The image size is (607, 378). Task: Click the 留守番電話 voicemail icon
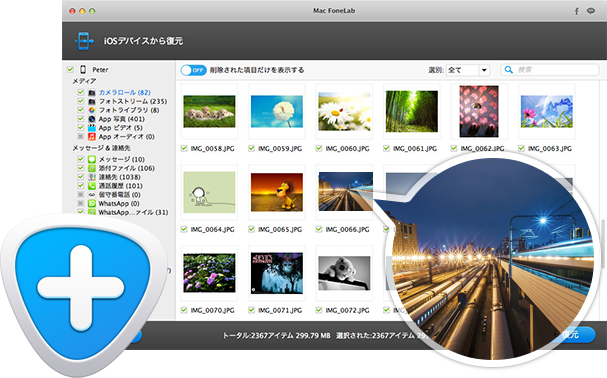[x=92, y=195]
